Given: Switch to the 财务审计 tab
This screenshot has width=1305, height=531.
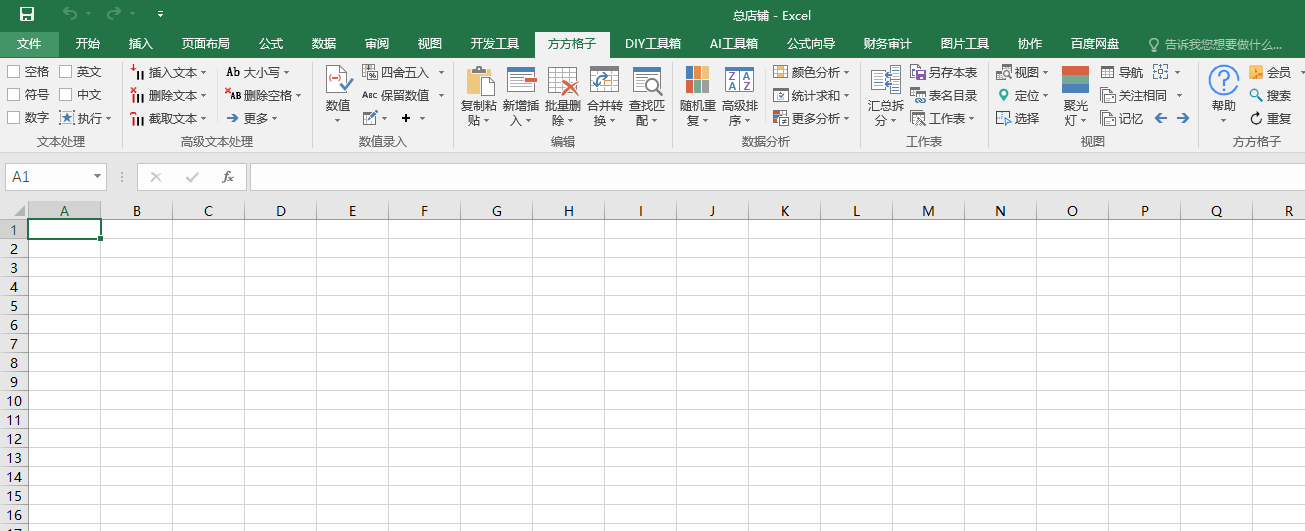Looking at the screenshot, I should tap(888, 44).
